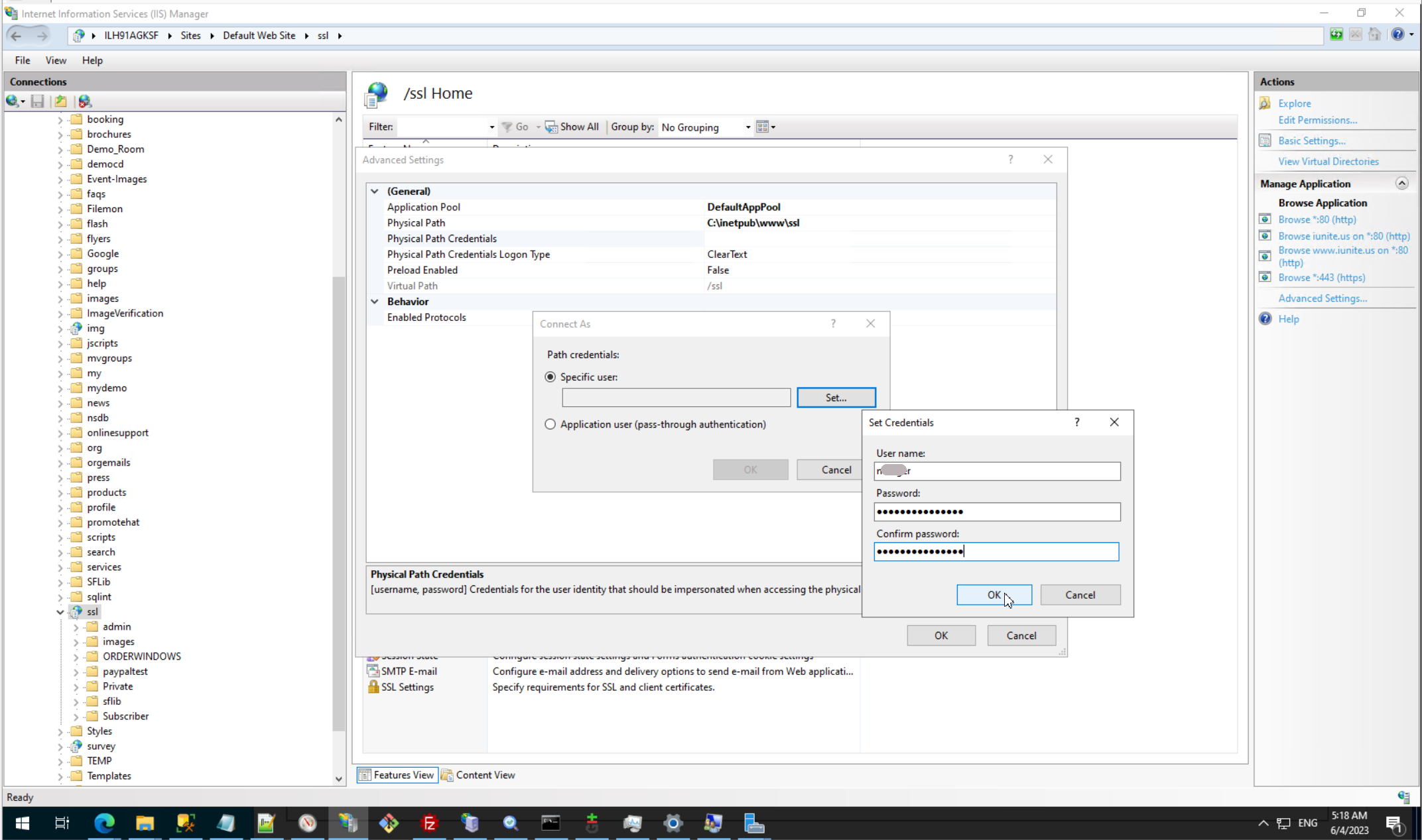Click the SMTP E-mail feature icon

(x=373, y=671)
